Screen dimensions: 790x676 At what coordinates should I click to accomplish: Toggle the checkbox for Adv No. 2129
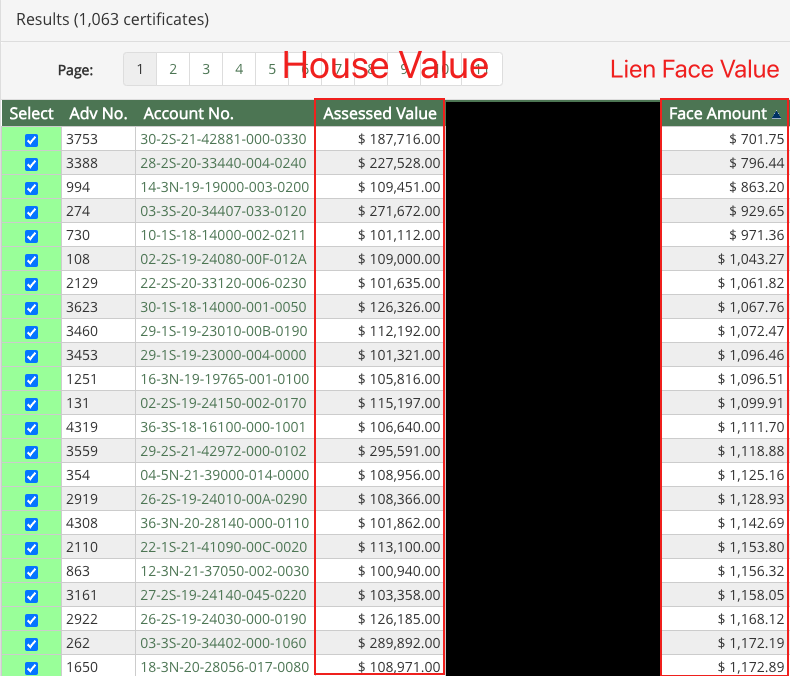click(31, 284)
